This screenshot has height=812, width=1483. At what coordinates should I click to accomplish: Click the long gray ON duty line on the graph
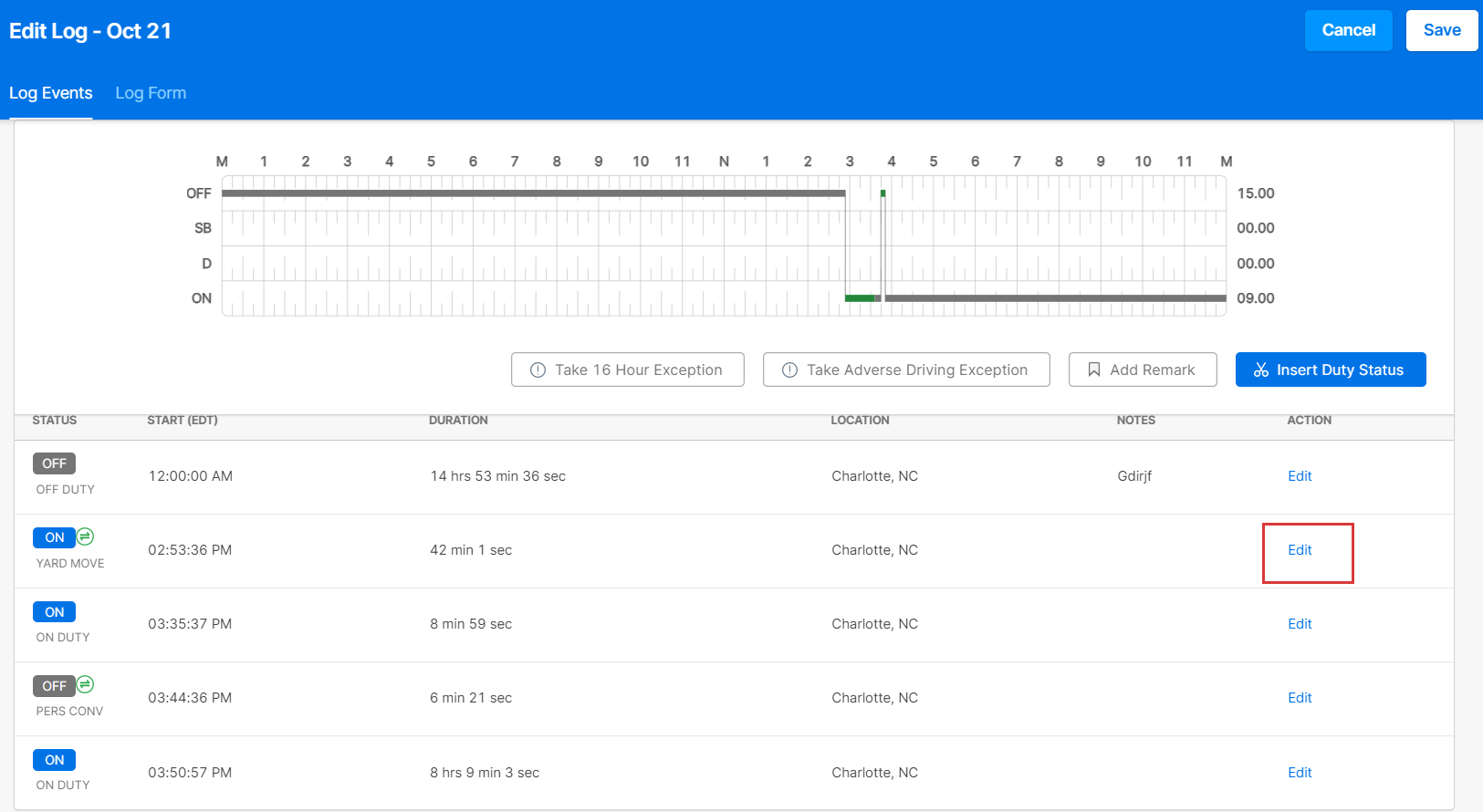1056,298
